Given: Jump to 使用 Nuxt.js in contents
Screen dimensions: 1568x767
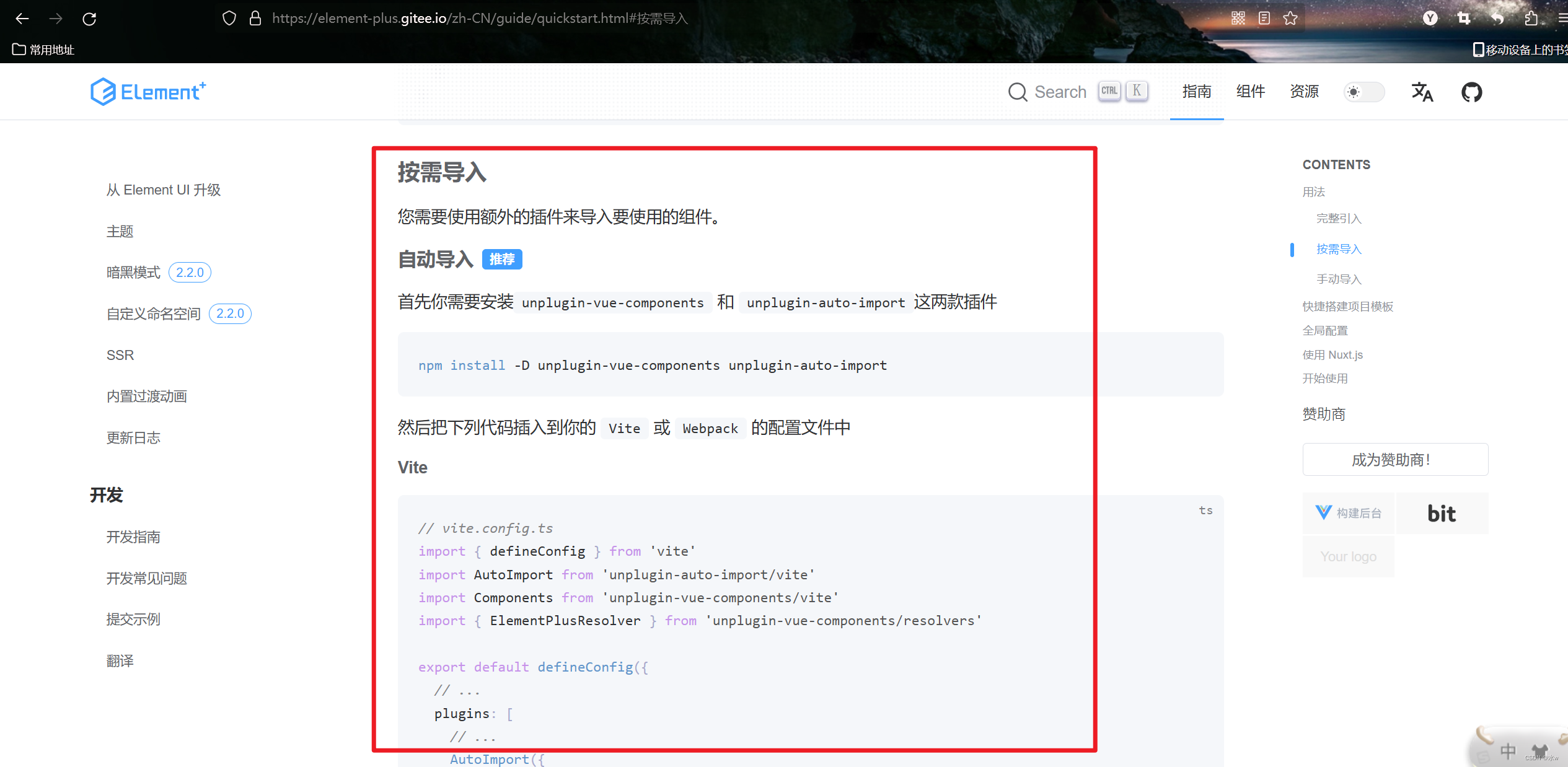Looking at the screenshot, I should 1332,355.
